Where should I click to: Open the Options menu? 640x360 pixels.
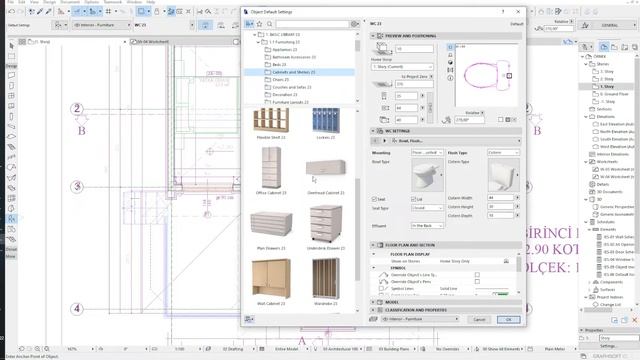point(92,2)
